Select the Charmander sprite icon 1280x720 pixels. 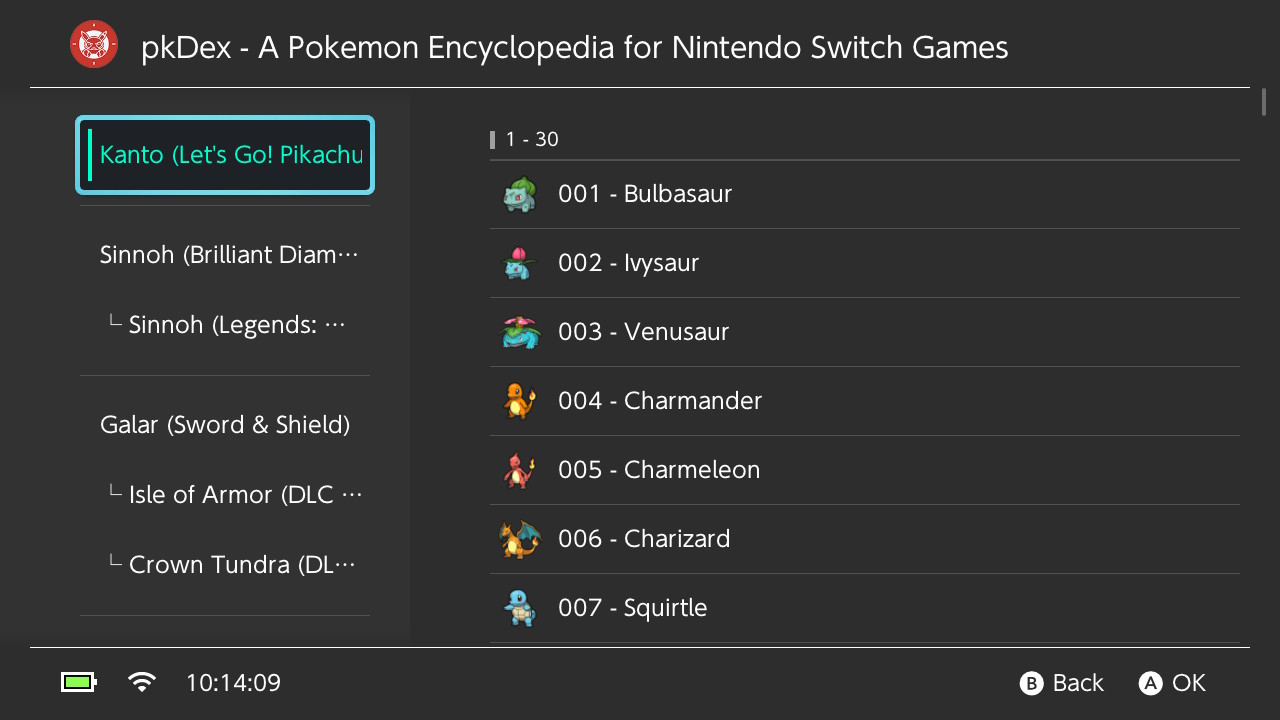pyautogui.click(x=520, y=401)
